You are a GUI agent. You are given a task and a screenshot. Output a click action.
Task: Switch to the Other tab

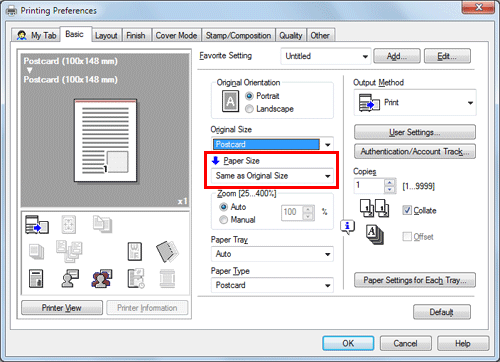(x=320, y=35)
